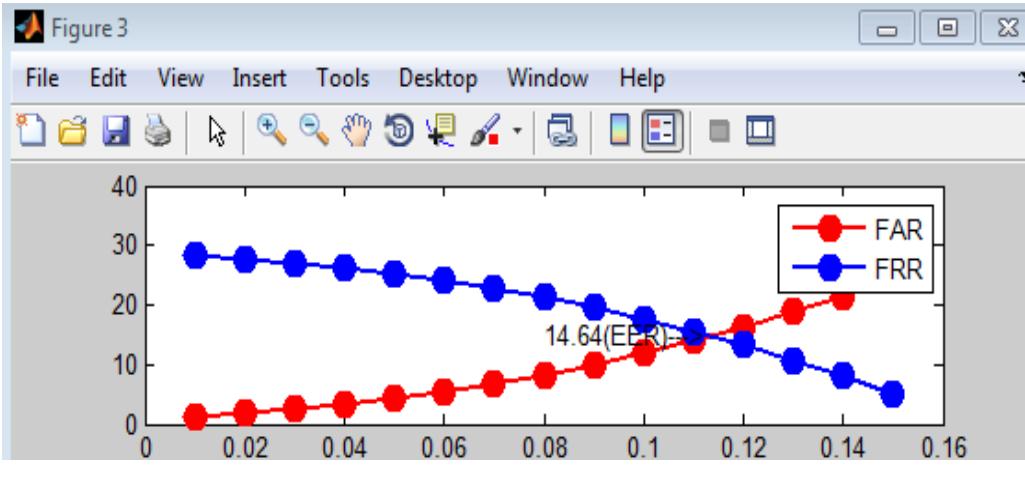Click the blue FRR marker at 0.15

(892, 394)
